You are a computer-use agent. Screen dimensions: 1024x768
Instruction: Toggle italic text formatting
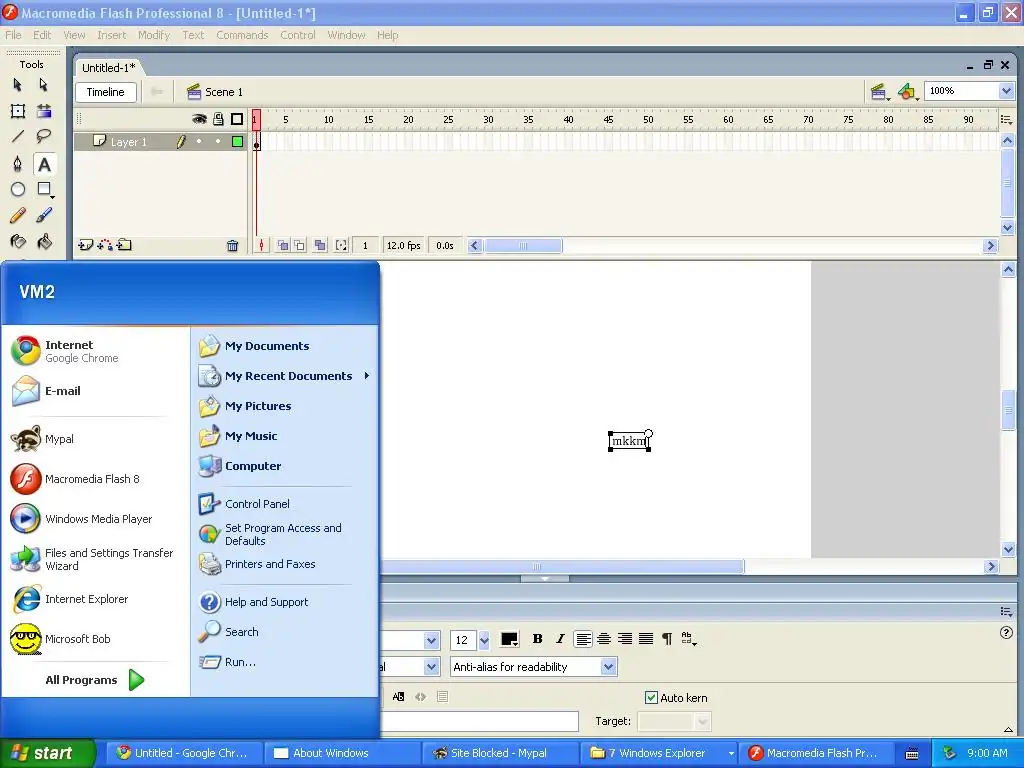[560, 639]
